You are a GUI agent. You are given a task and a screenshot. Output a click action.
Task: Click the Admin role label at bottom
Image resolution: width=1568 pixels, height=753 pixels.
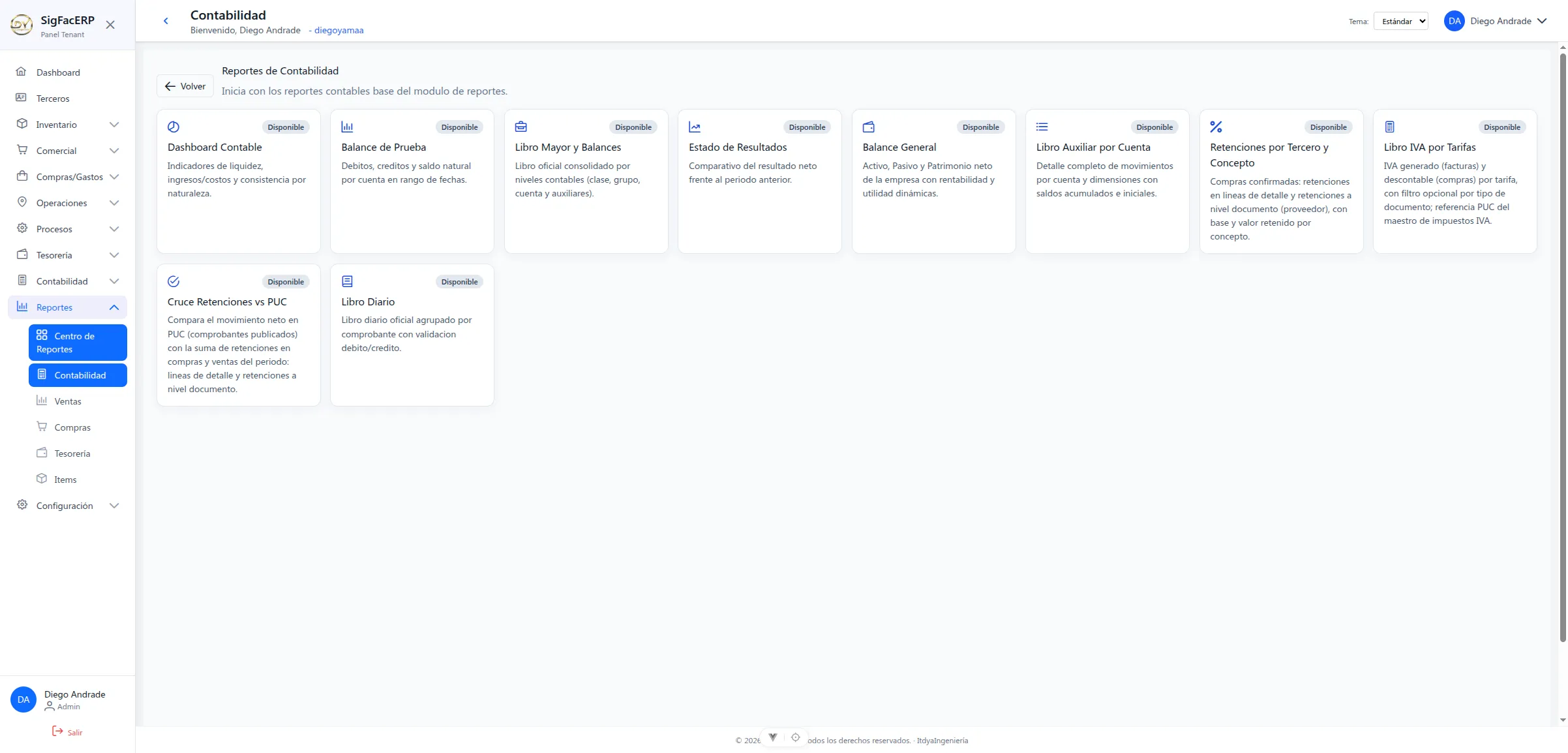tap(68, 706)
